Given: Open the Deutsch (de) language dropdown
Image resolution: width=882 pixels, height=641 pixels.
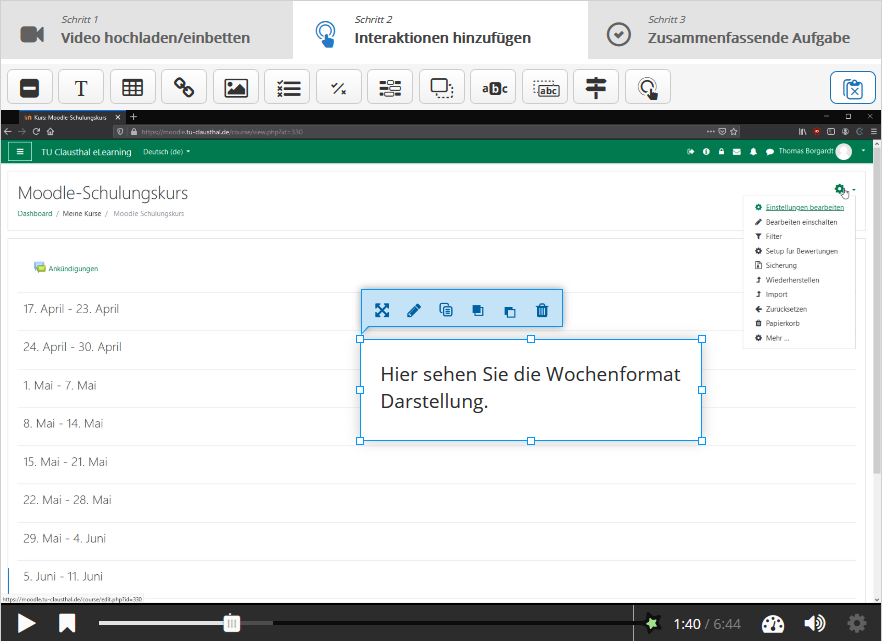Looking at the screenshot, I should point(167,152).
